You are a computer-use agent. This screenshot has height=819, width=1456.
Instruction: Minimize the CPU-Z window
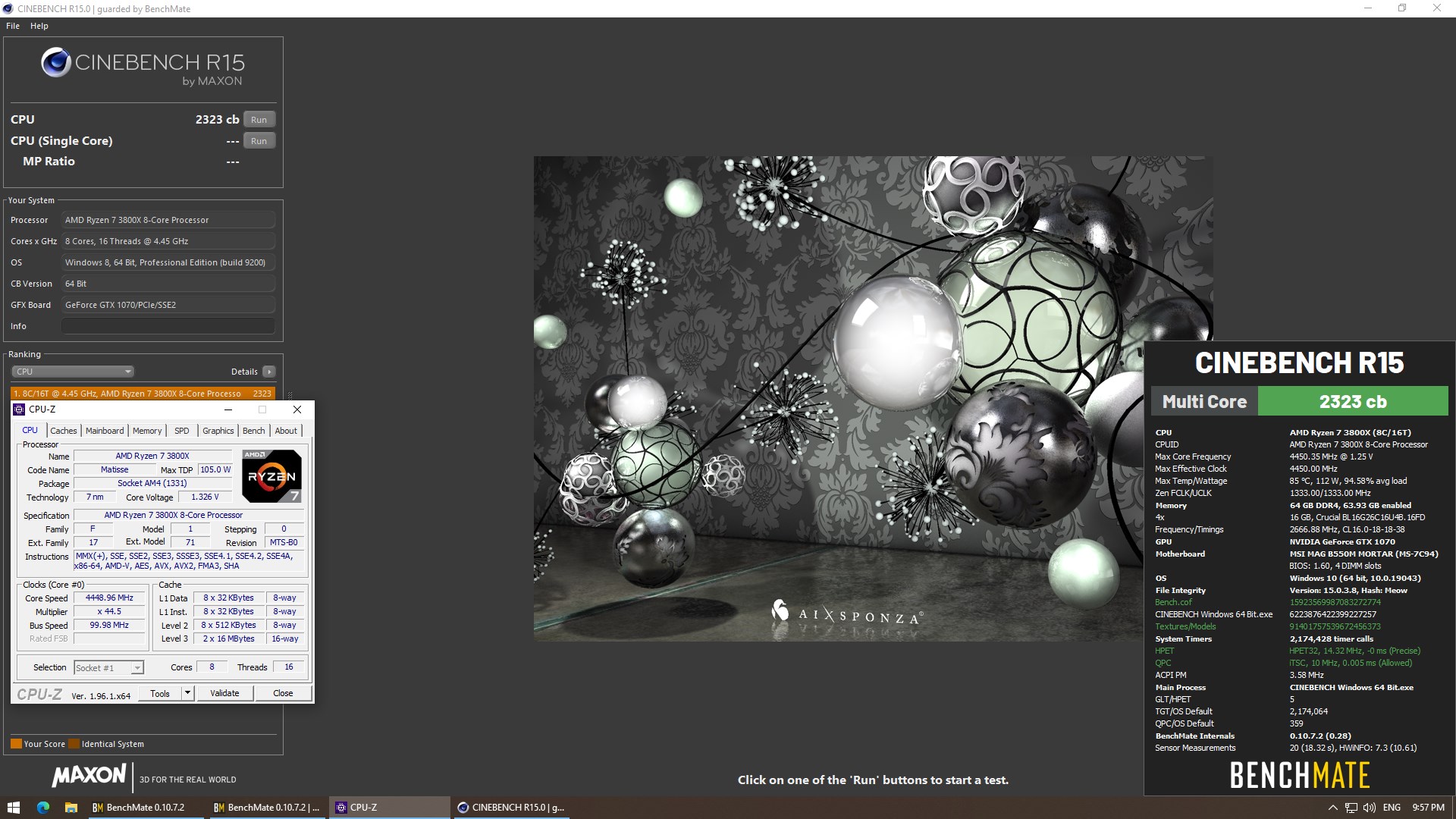pos(227,409)
